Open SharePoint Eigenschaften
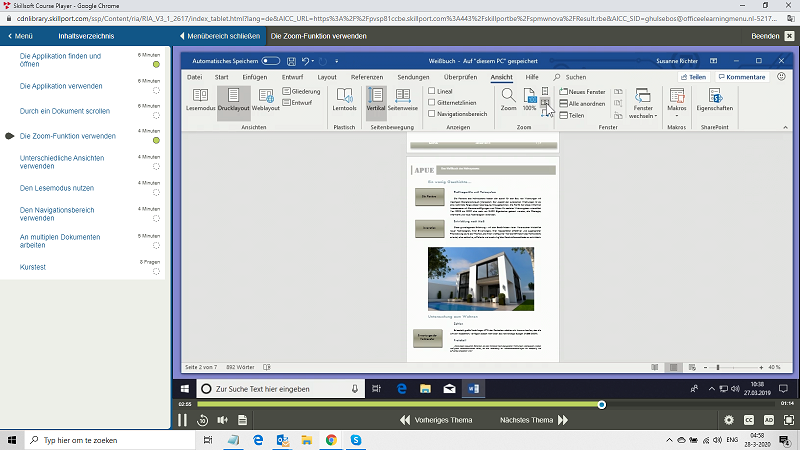The width and height of the screenshot is (800, 450). point(715,100)
